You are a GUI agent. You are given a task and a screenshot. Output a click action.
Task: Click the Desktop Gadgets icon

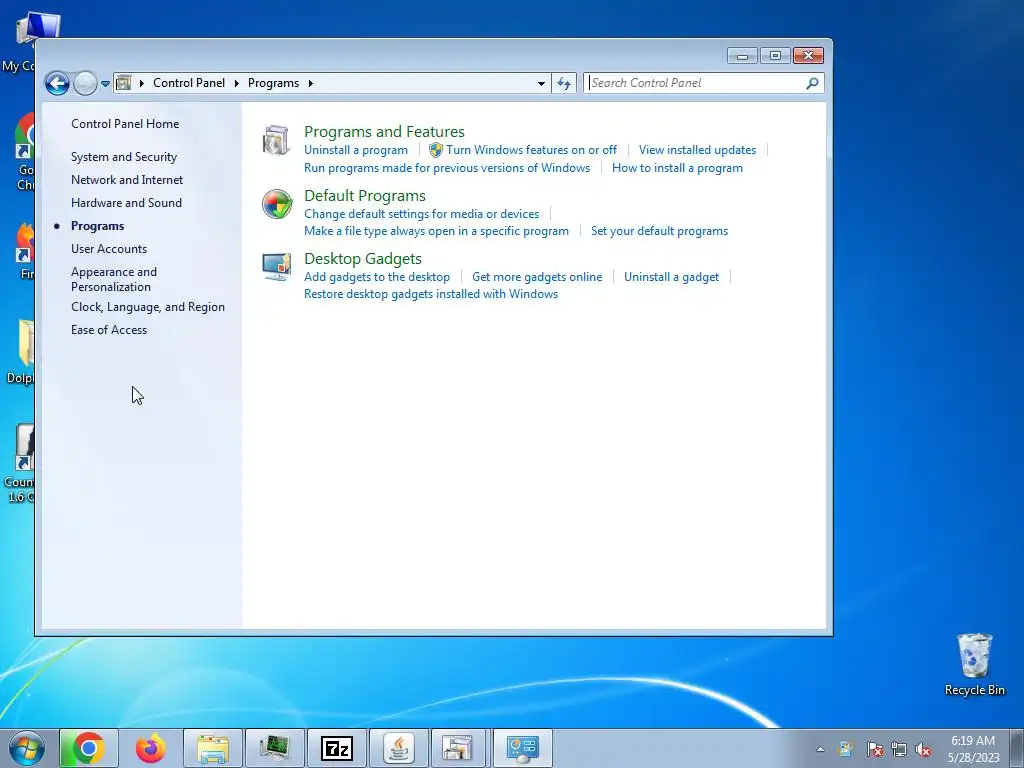(277, 267)
